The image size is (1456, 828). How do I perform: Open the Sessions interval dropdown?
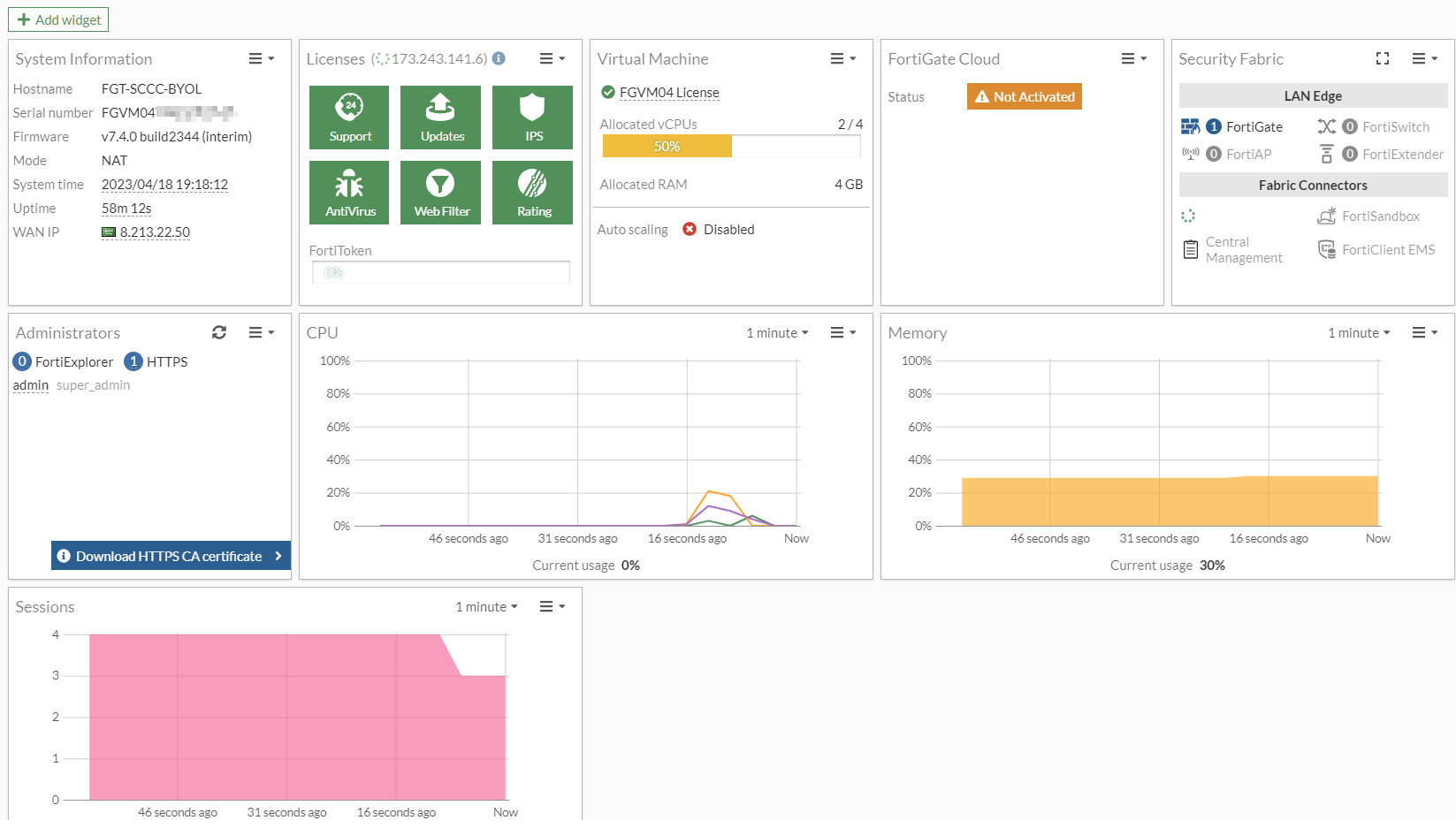click(484, 606)
